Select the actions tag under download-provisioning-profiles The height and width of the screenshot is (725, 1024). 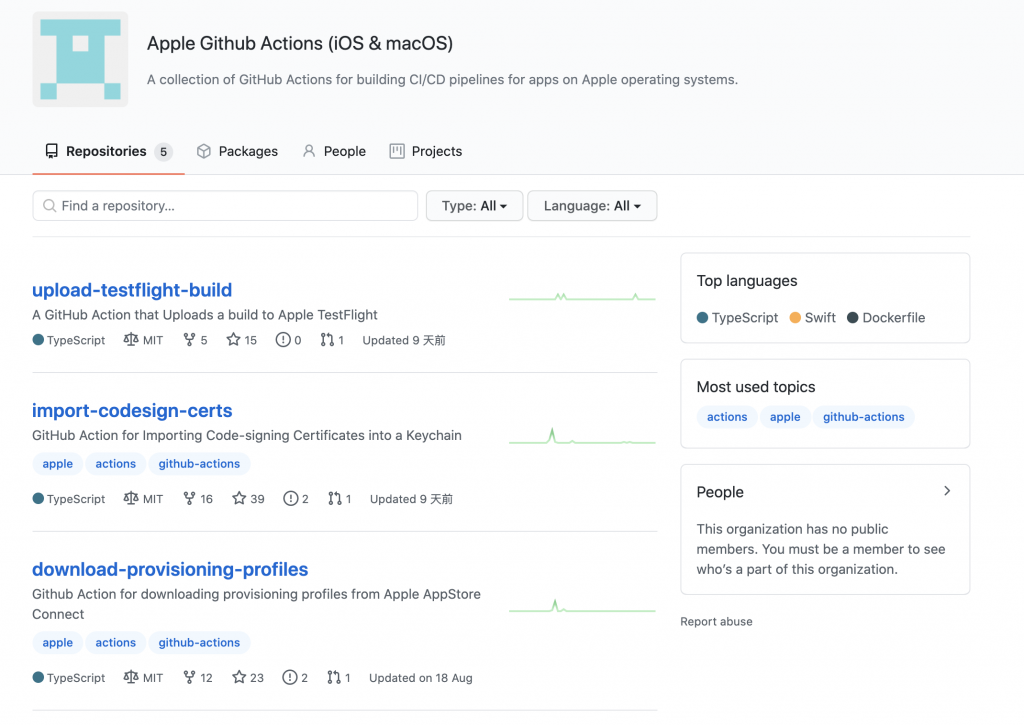[116, 643]
